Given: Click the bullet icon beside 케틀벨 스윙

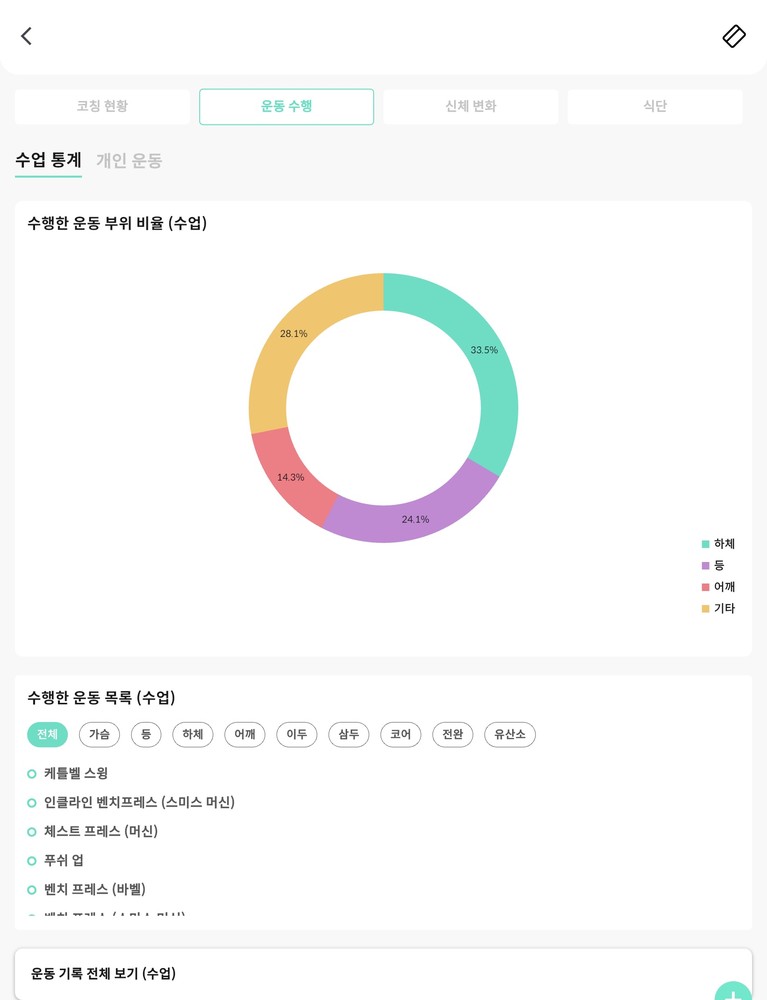Looking at the screenshot, I should [x=32, y=774].
